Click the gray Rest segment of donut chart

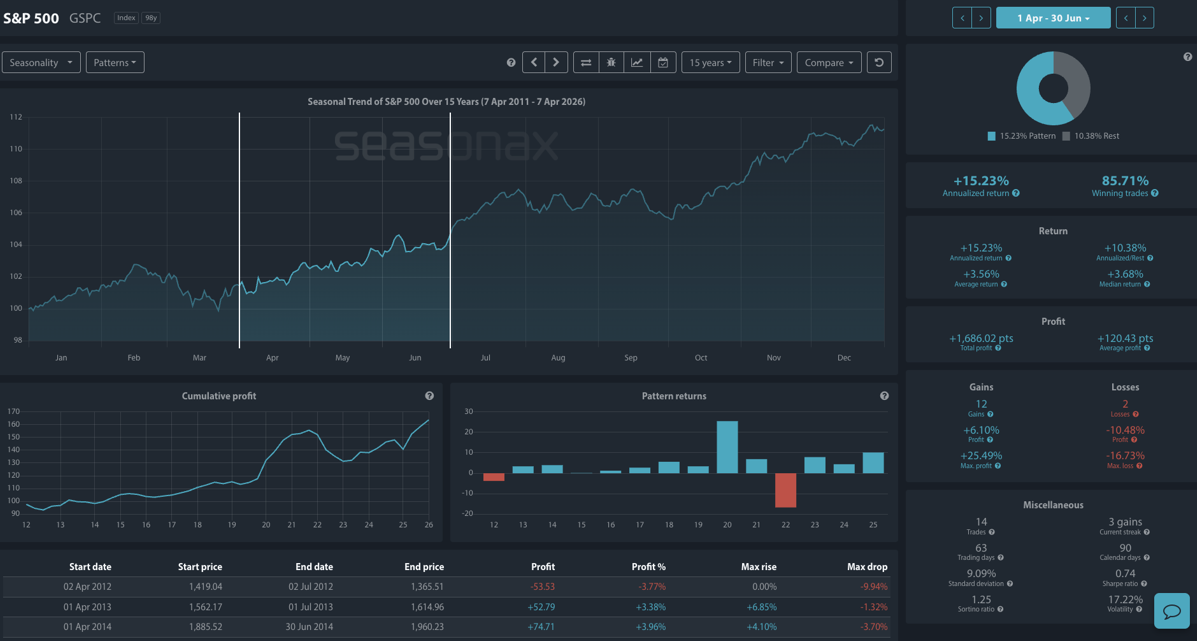pyautogui.click(x=1076, y=80)
